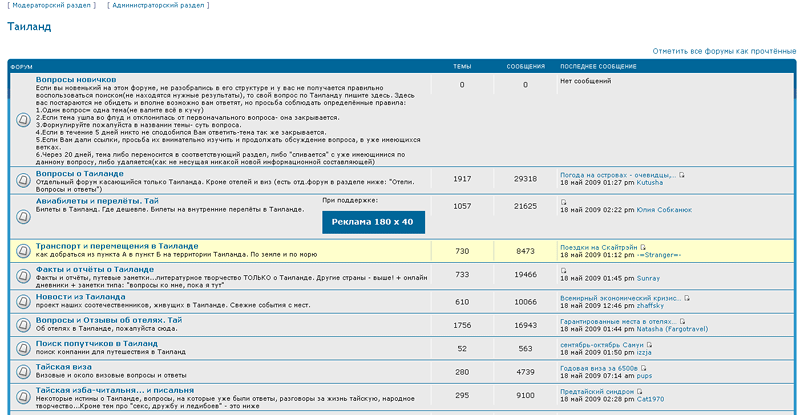Screen dimensions: 800x415
Task: Click topic count 730 in highlighted row
Action: 462,251
